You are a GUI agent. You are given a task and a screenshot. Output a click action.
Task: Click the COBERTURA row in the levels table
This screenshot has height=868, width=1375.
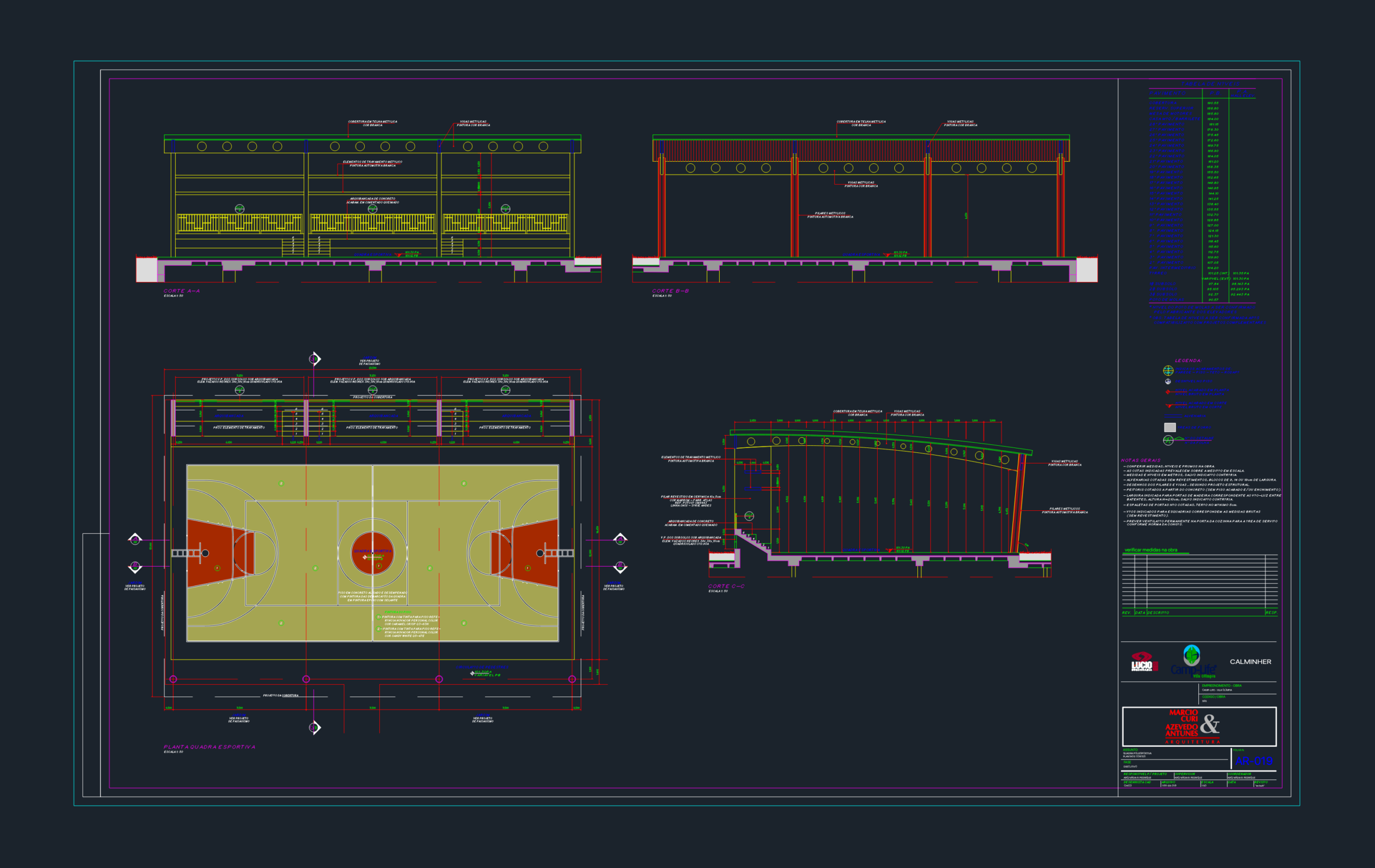[1202, 103]
